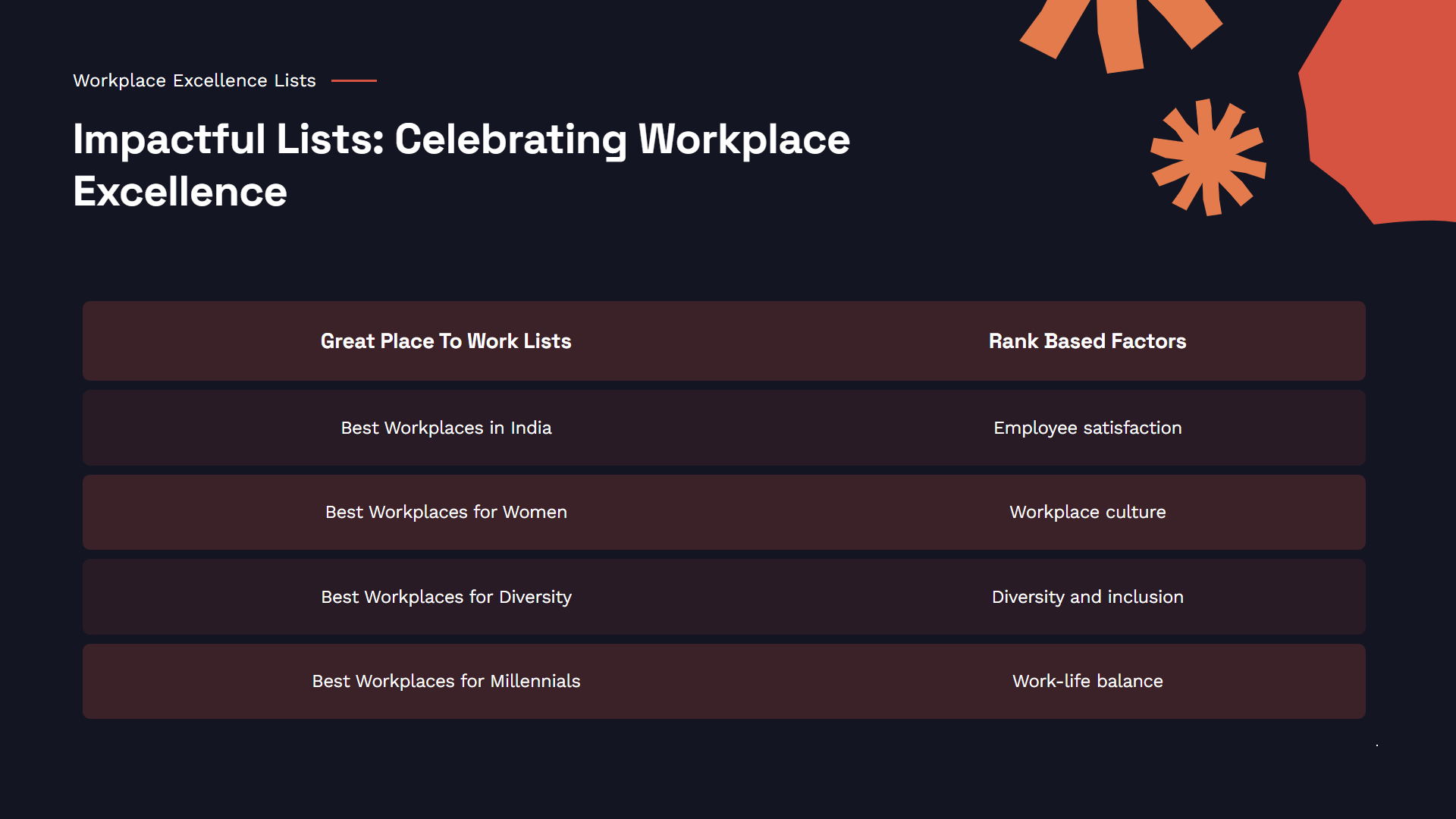Select the 'Workplace Excellence Lists' subtitle text

click(x=194, y=80)
